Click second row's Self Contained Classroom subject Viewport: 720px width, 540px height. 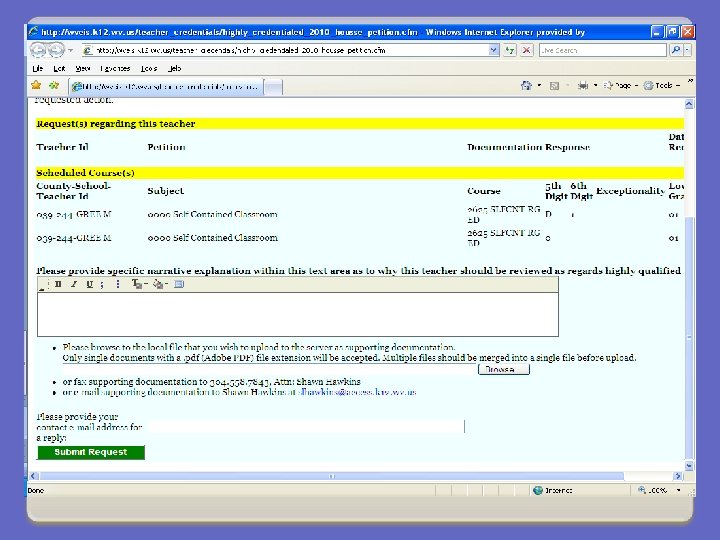212,238
